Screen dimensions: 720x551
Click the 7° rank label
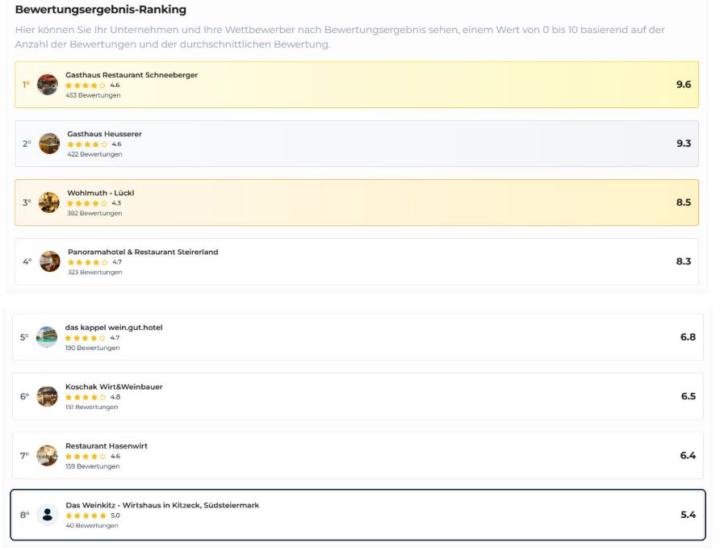point(24,456)
